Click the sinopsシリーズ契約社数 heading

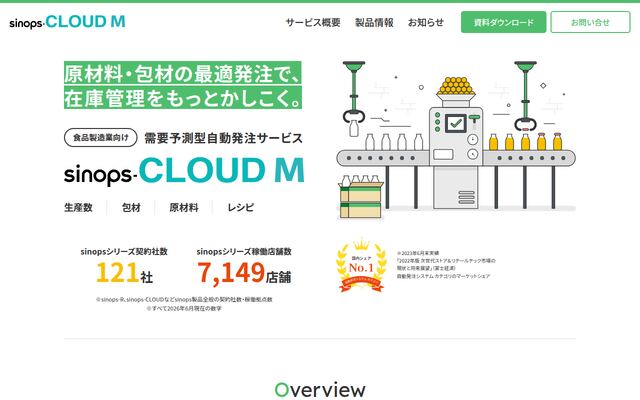coord(124,251)
